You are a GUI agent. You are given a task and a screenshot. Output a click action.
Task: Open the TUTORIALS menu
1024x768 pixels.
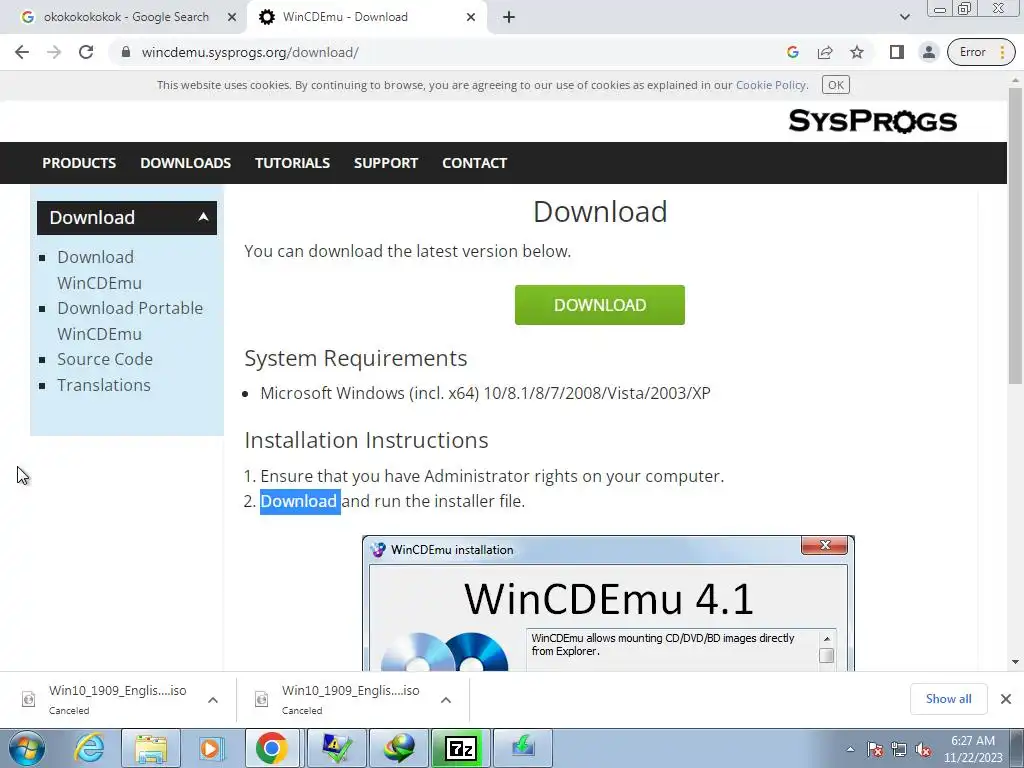[x=292, y=163]
